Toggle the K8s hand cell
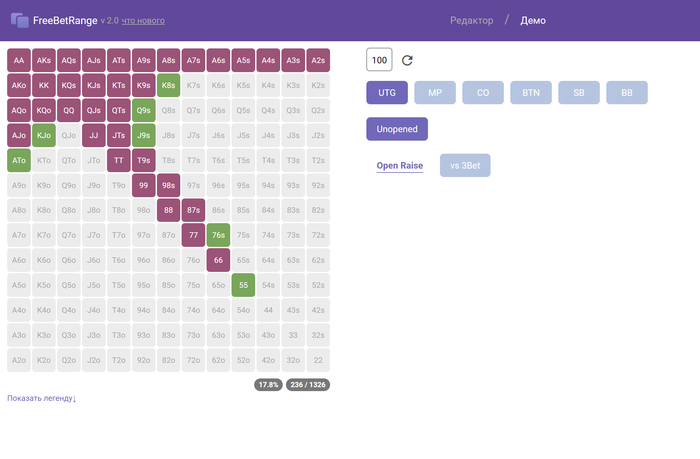Viewport: 700px width, 459px height. tap(169, 85)
